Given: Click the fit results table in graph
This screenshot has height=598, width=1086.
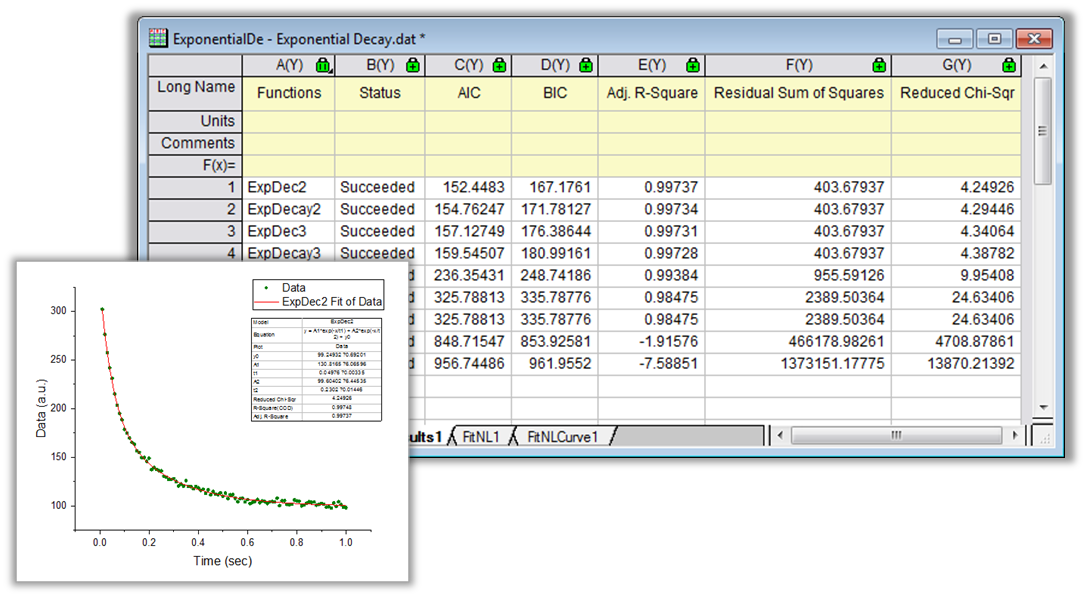Looking at the screenshot, I should 318,369.
